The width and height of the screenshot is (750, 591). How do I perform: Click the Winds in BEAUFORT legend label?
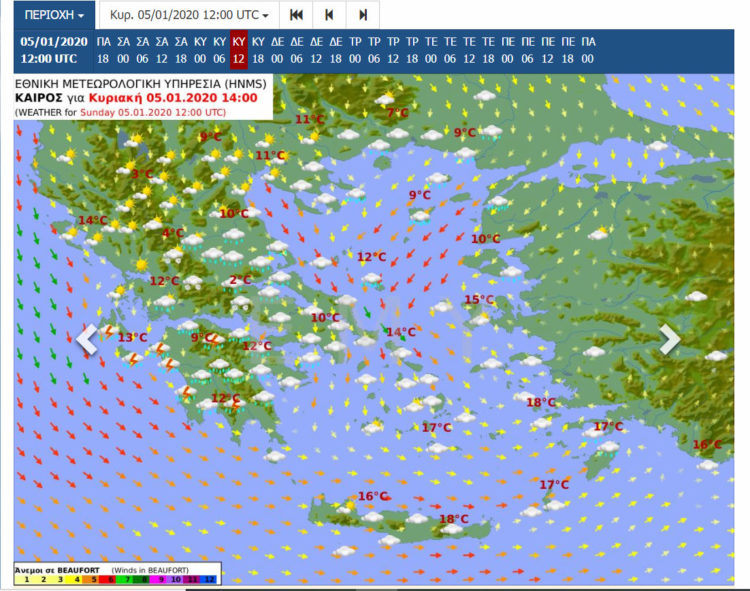click(150, 570)
